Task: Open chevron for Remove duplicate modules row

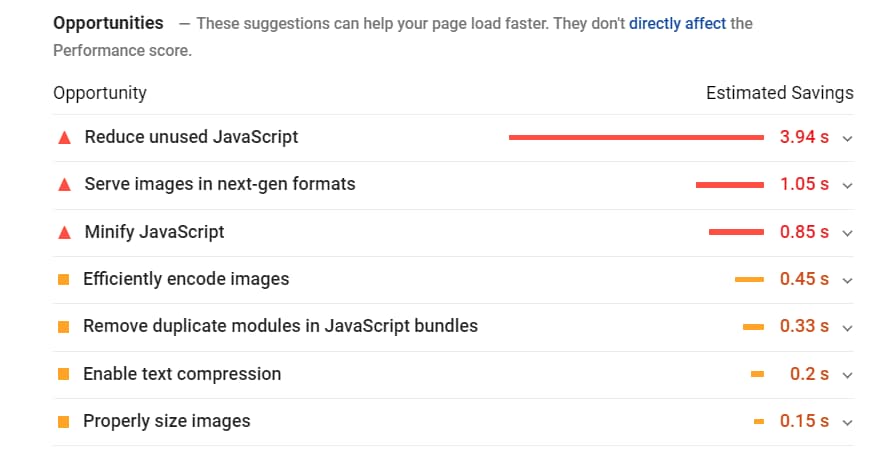Action: pos(847,328)
